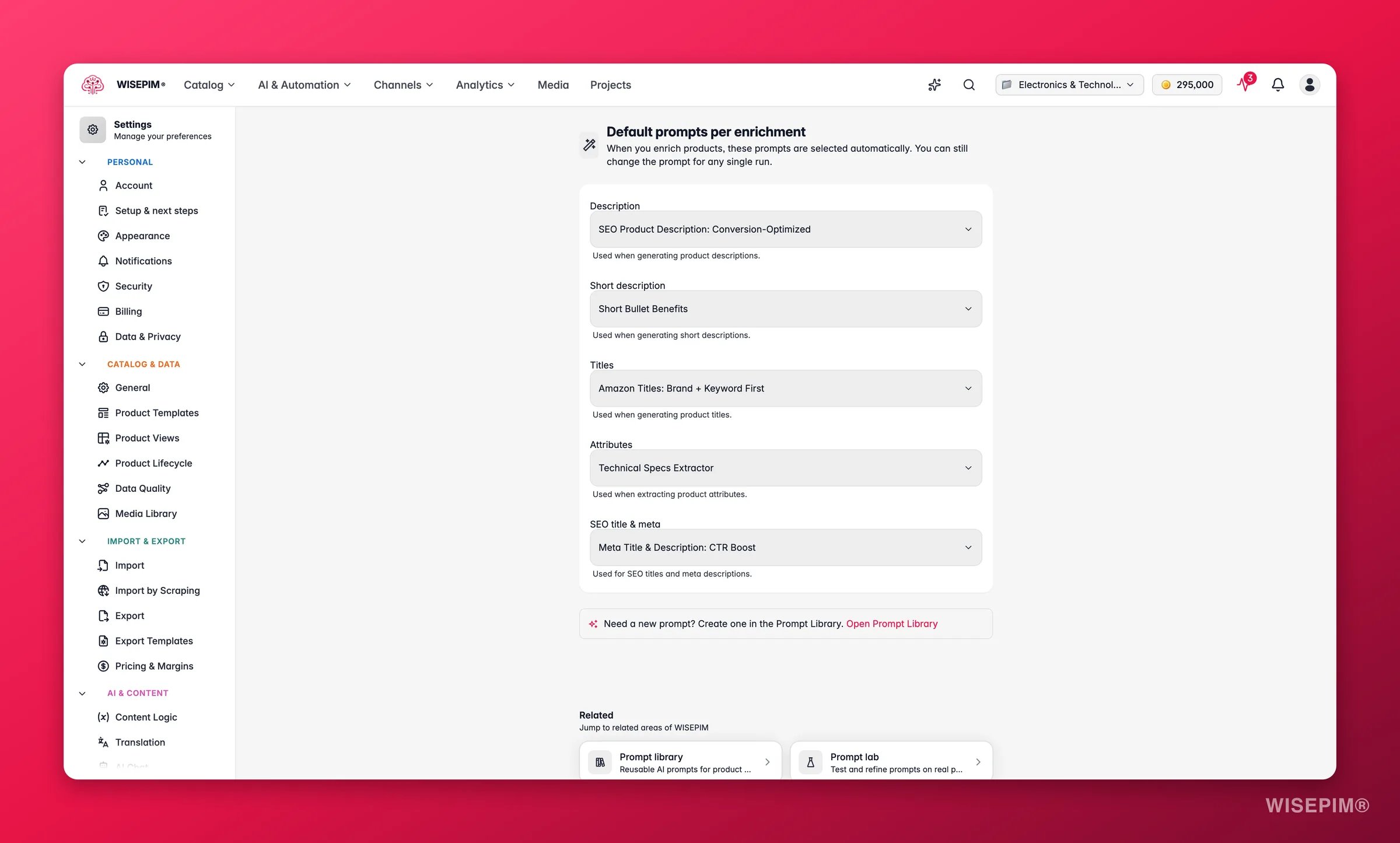Click the Appearance palette icon
1400x843 pixels.
[x=103, y=236]
